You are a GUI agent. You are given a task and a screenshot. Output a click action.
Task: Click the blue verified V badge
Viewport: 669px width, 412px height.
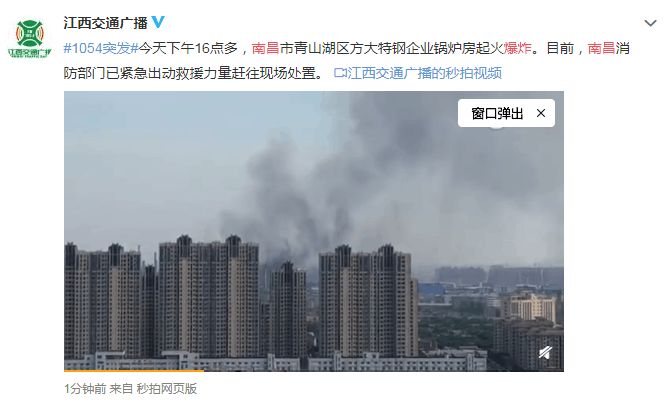(x=158, y=22)
